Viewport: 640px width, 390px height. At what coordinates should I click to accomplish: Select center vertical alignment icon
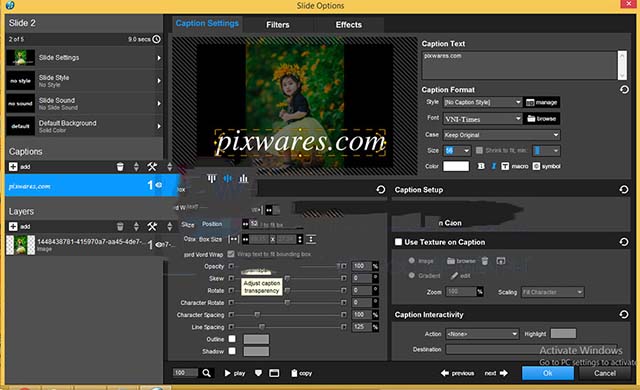228,178
